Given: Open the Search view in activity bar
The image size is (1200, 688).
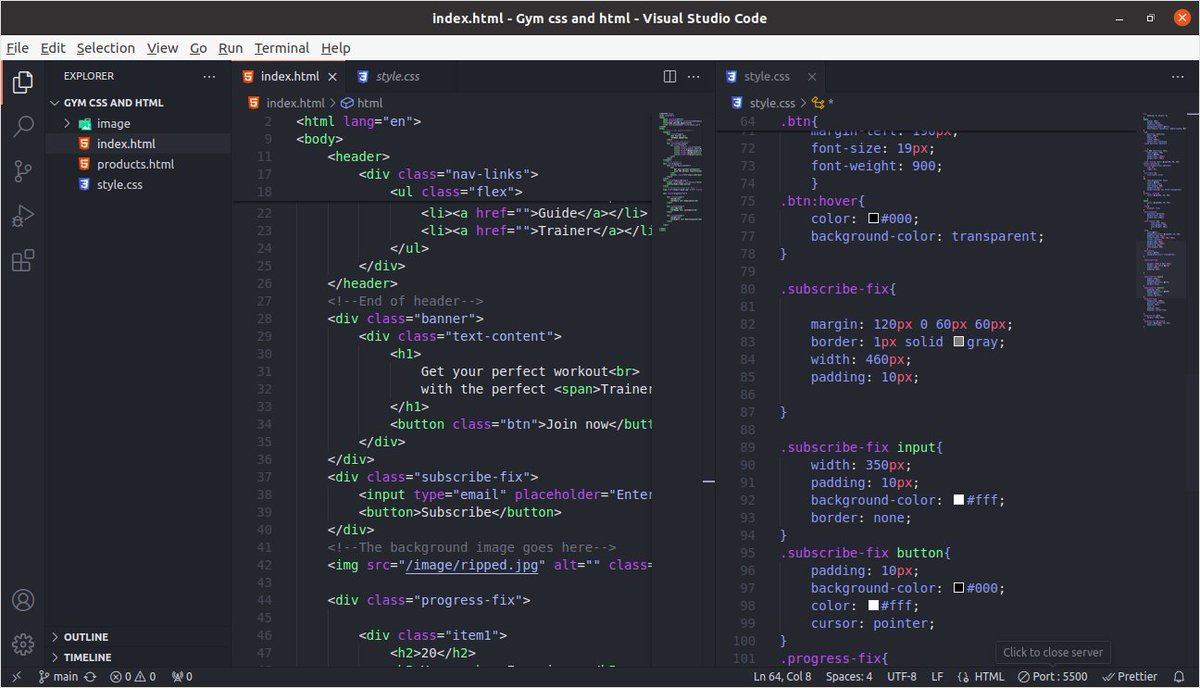Looking at the screenshot, I should pyautogui.click(x=22, y=126).
